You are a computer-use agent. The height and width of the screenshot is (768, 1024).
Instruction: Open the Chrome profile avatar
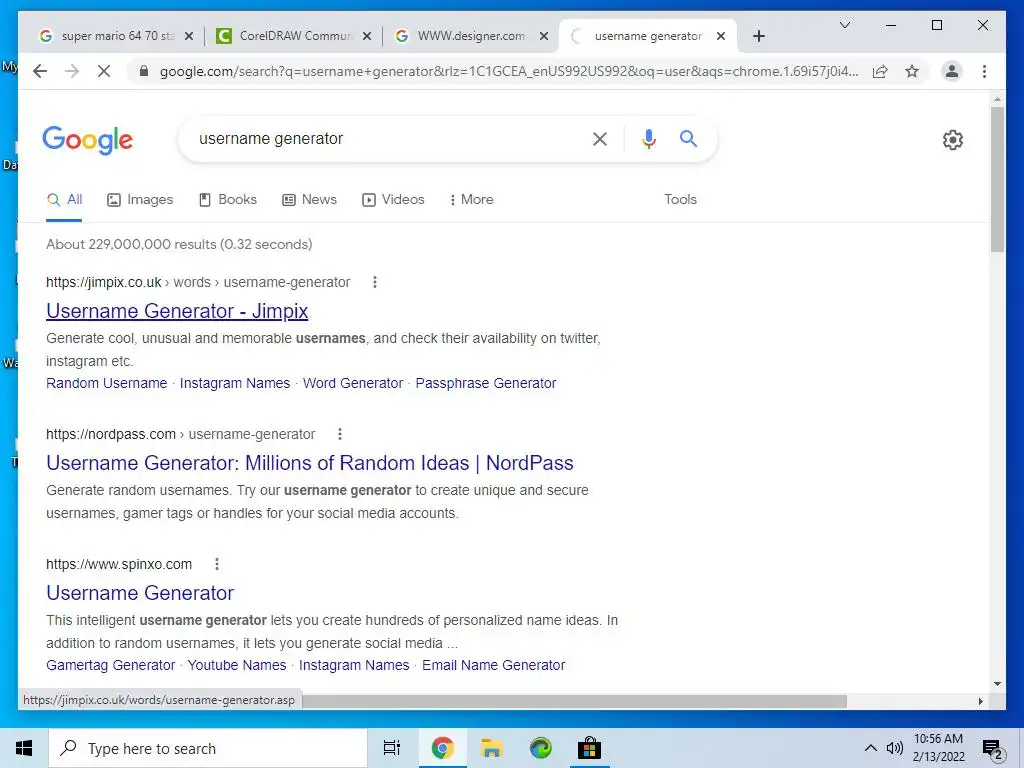click(x=952, y=71)
